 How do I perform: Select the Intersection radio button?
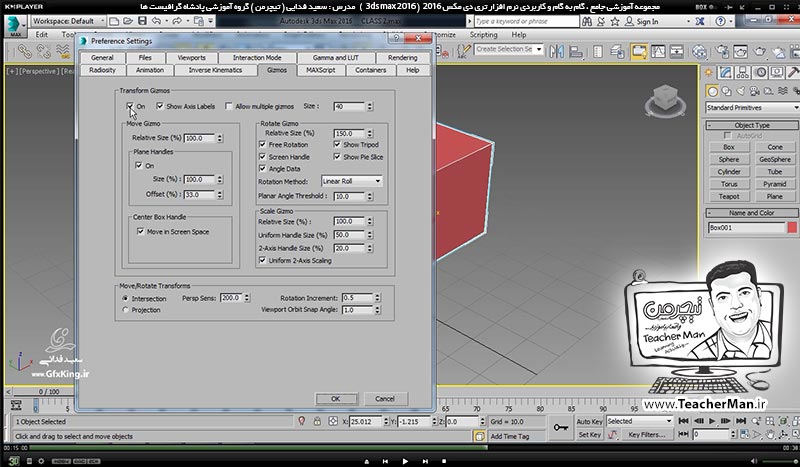(126, 298)
